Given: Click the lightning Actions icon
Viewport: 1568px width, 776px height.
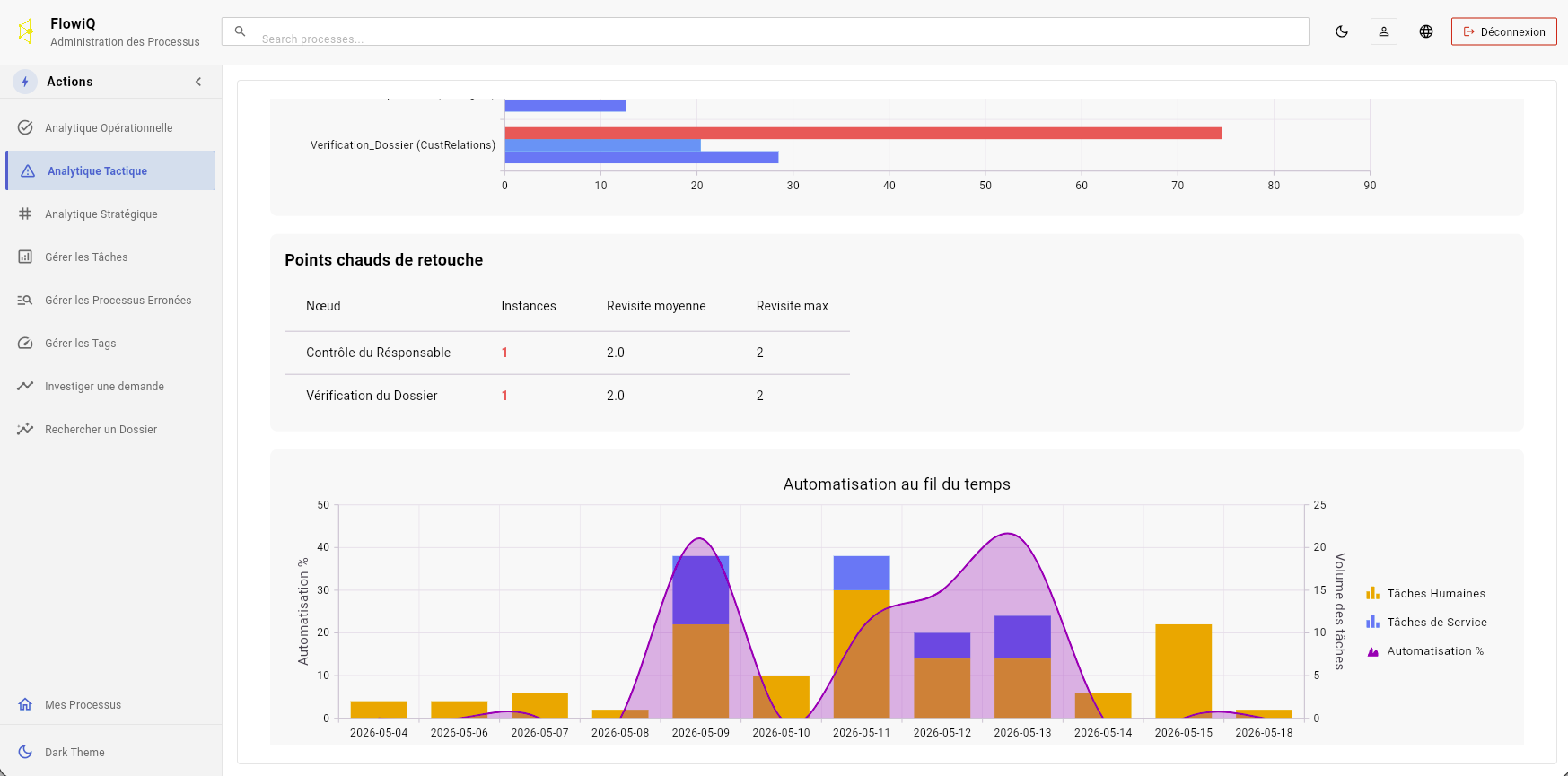Looking at the screenshot, I should 25,82.
